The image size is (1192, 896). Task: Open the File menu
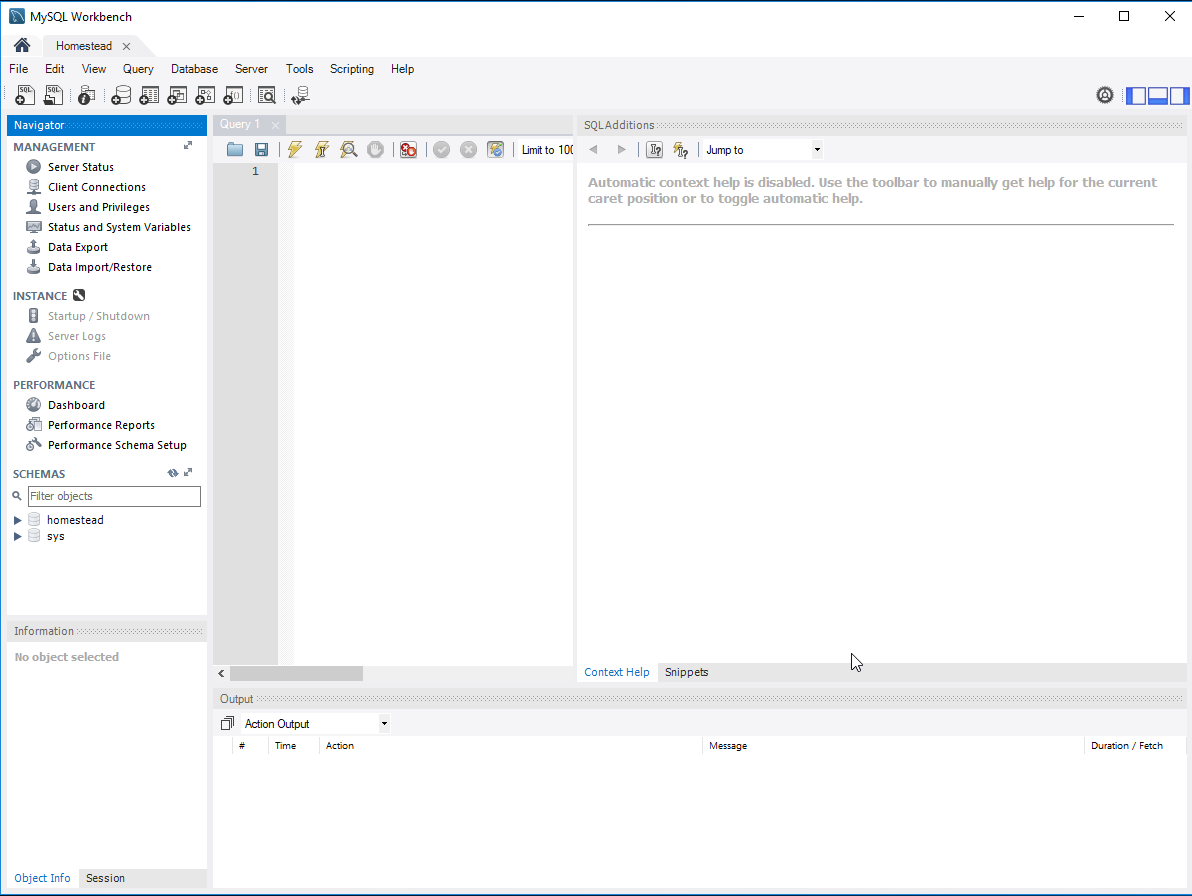coord(18,68)
